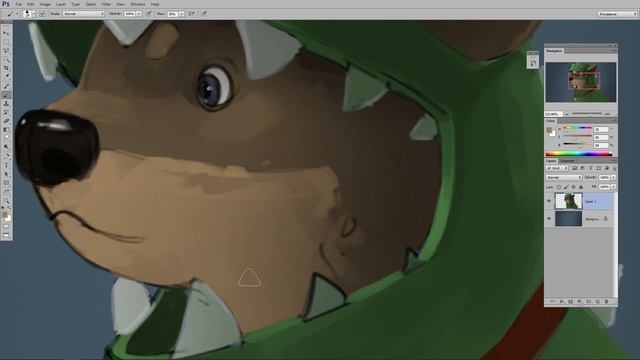Toggle lock image pixels

tap(566, 187)
